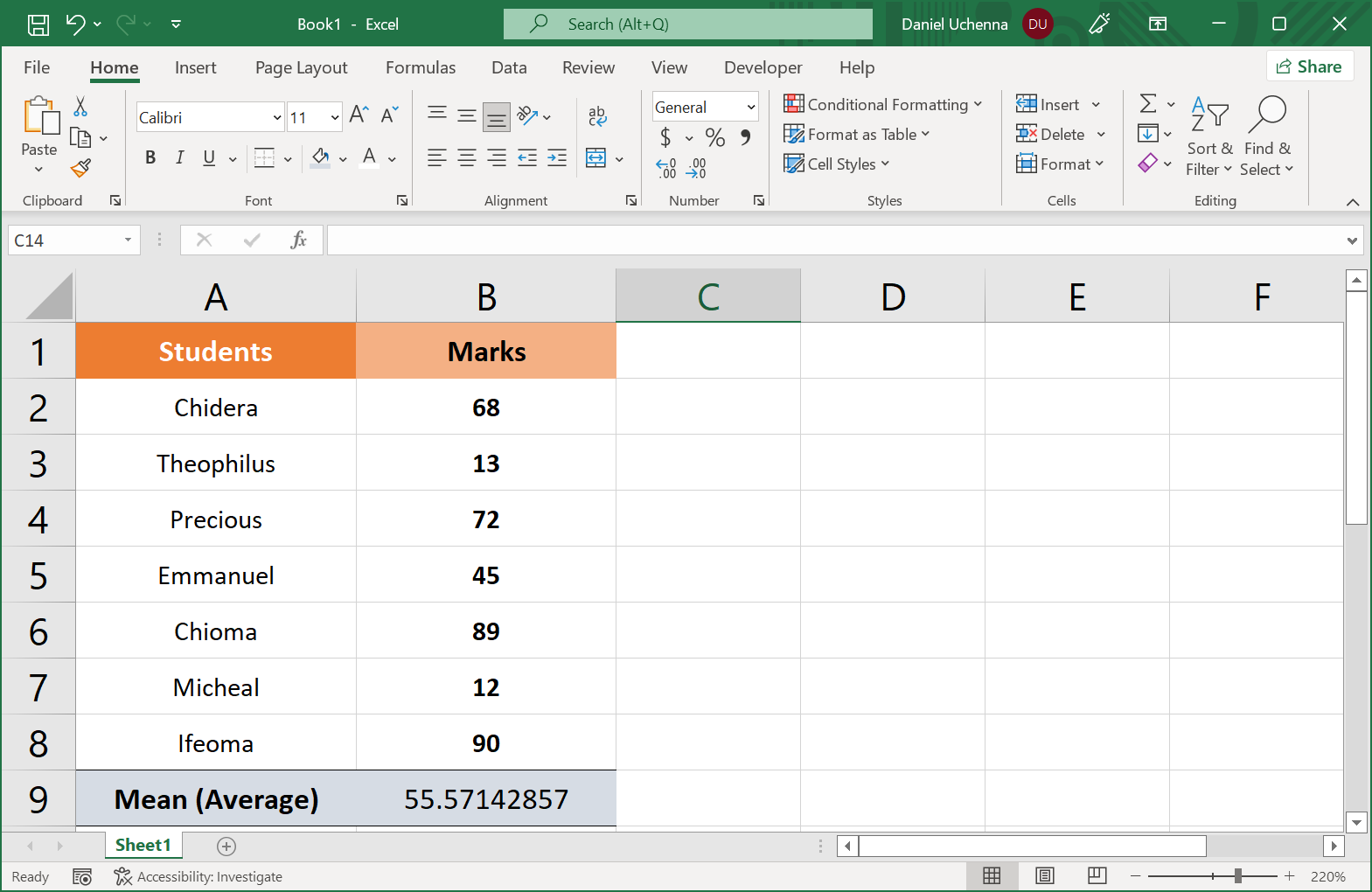Open the Conditional Formatting dropdown
Viewport: 1372px width, 892px height.
point(883,104)
